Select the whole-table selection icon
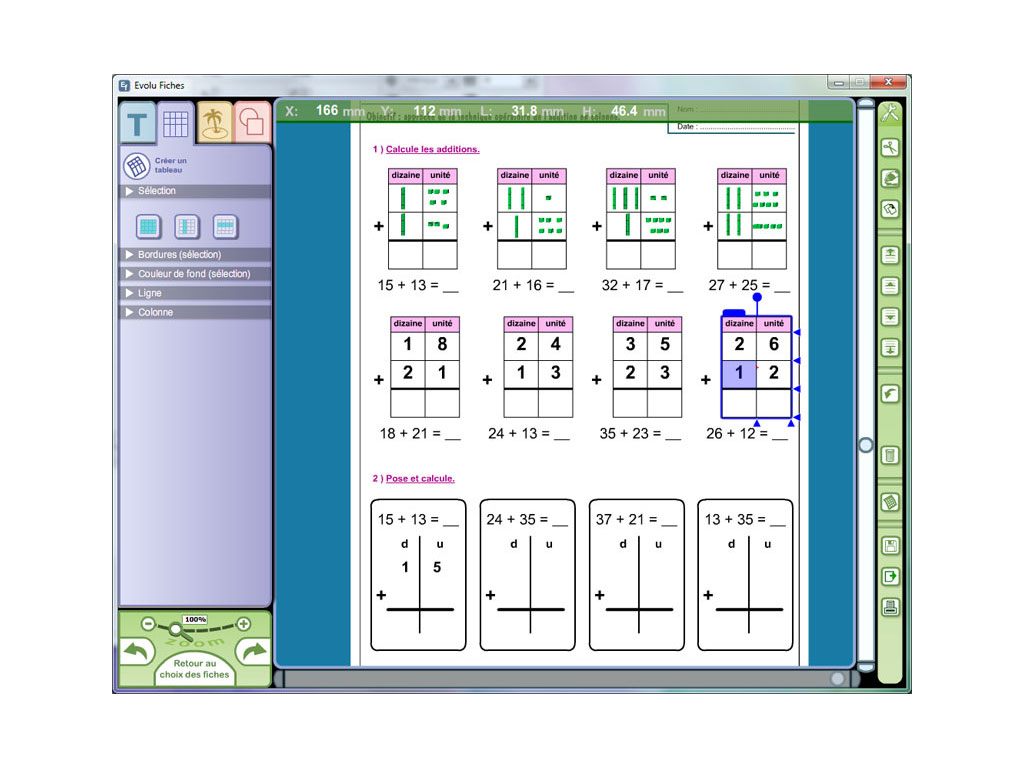 [148, 227]
